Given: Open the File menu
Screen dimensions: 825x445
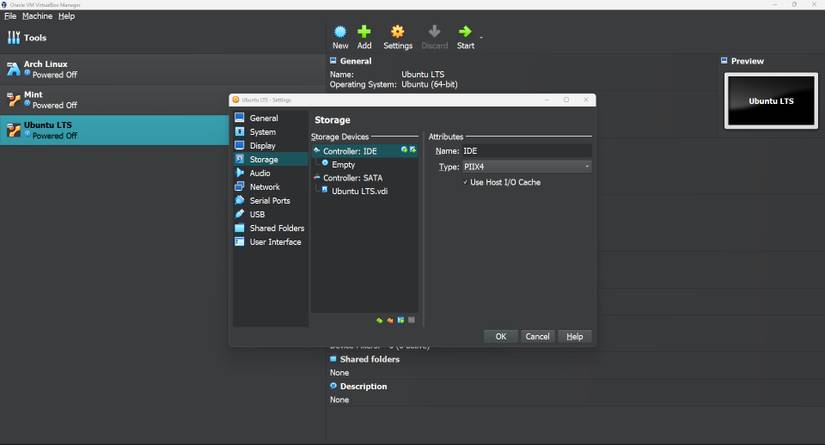Looking at the screenshot, I should pos(10,16).
